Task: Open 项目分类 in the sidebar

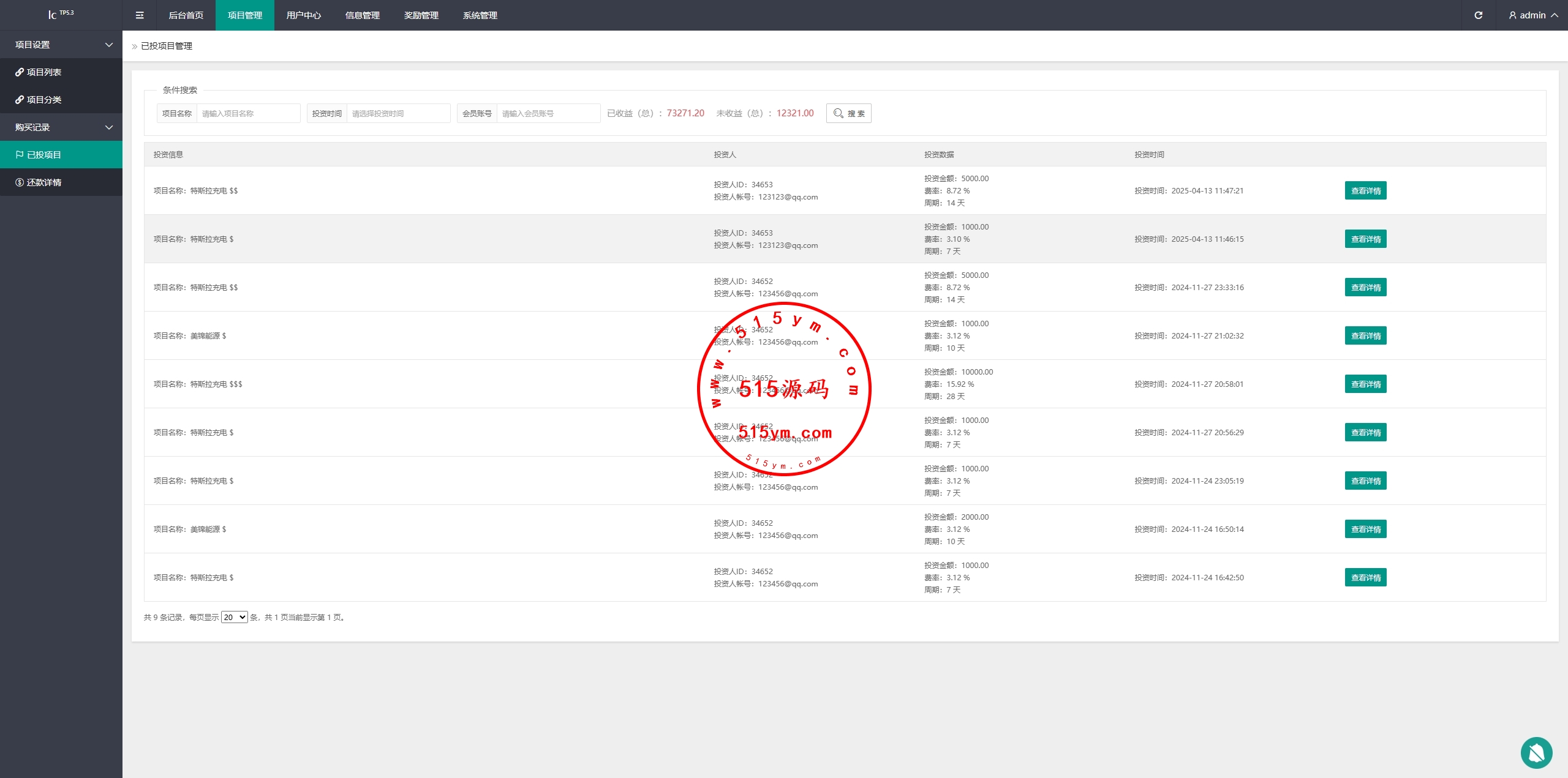Action: tap(43, 100)
